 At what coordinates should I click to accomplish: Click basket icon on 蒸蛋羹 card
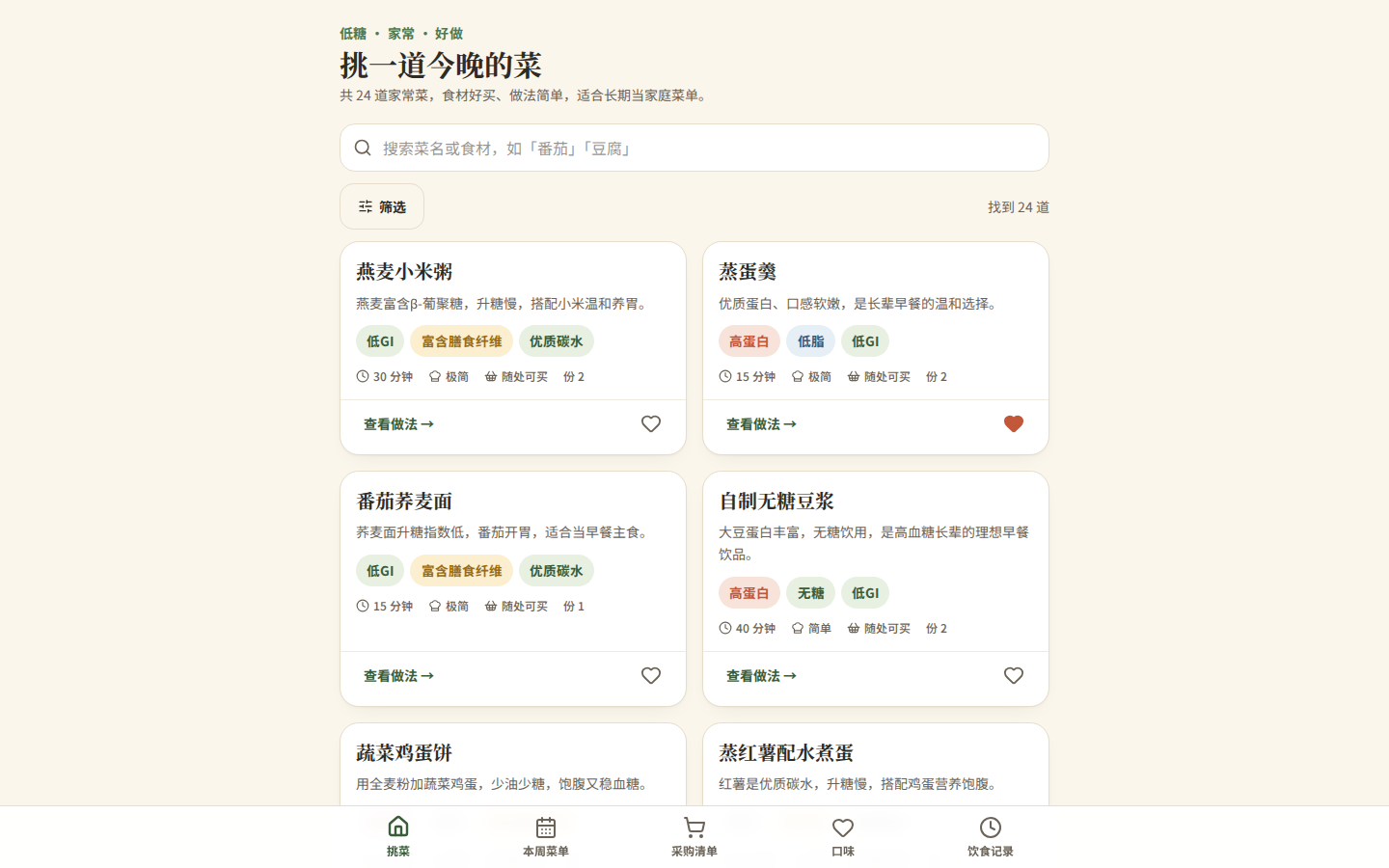pyautogui.click(x=854, y=376)
